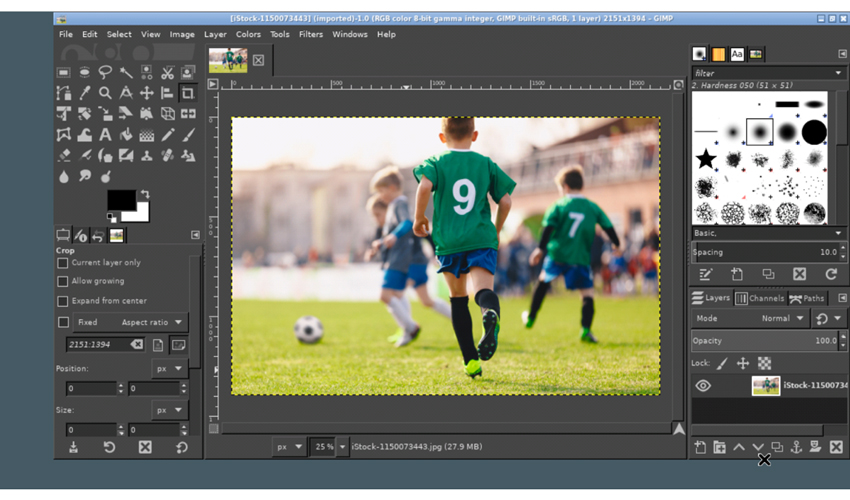Hide the iStock layer using eye icon
Image resolution: width=850 pixels, height=500 pixels.
click(703, 386)
